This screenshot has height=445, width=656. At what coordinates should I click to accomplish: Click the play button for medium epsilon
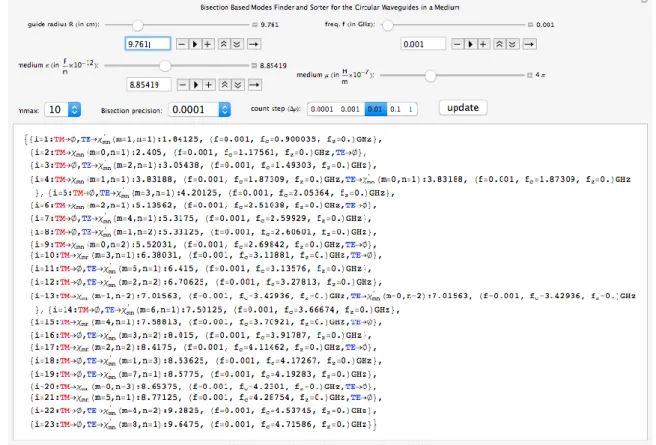195,85
